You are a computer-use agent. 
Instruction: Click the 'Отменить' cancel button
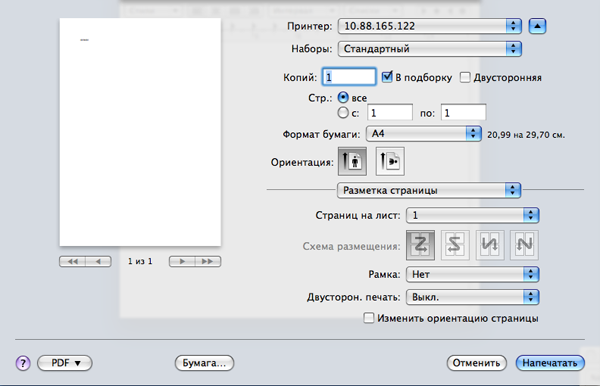[x=476, y=363]
